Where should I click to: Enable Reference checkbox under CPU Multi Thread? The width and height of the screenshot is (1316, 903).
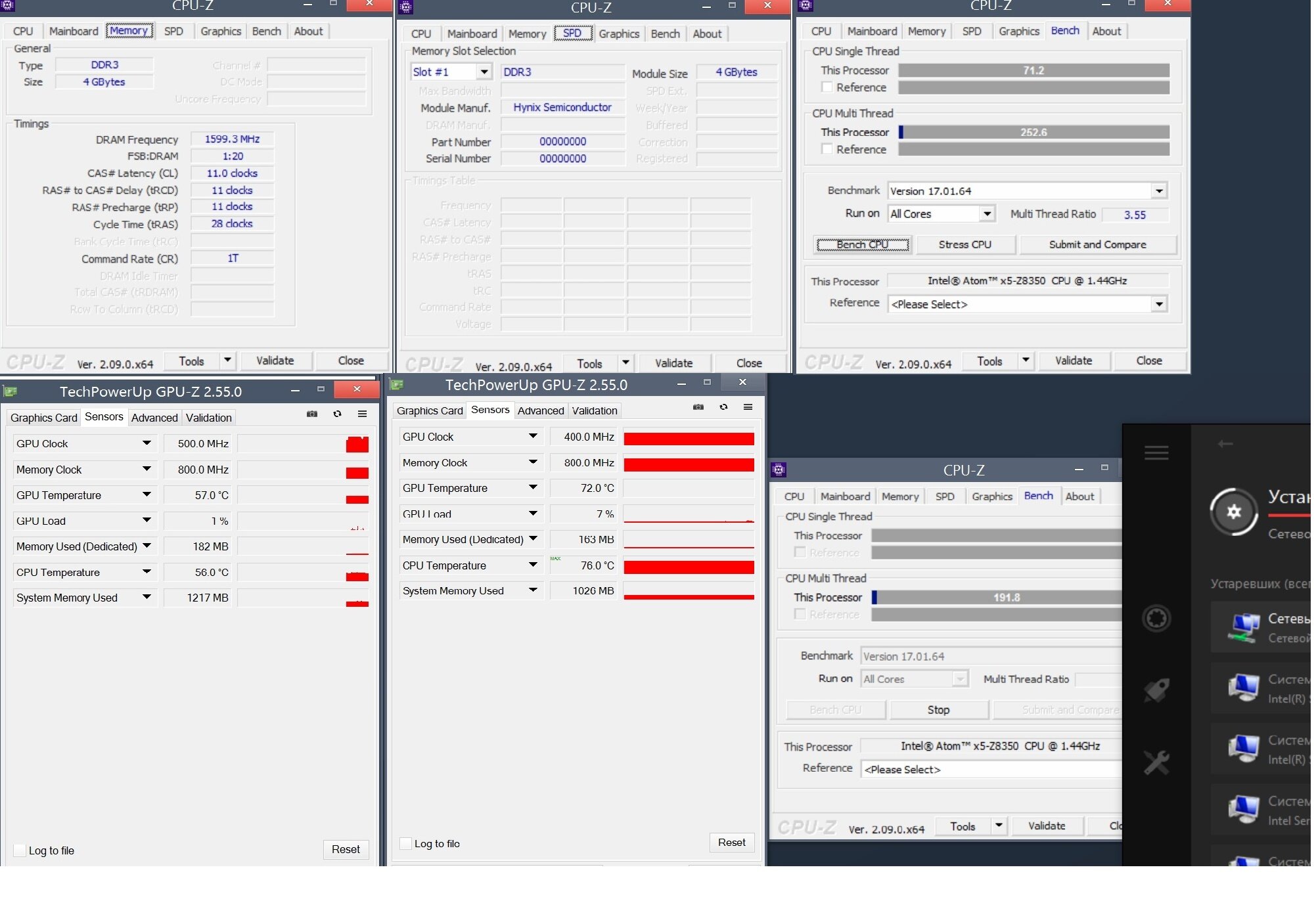827,149
